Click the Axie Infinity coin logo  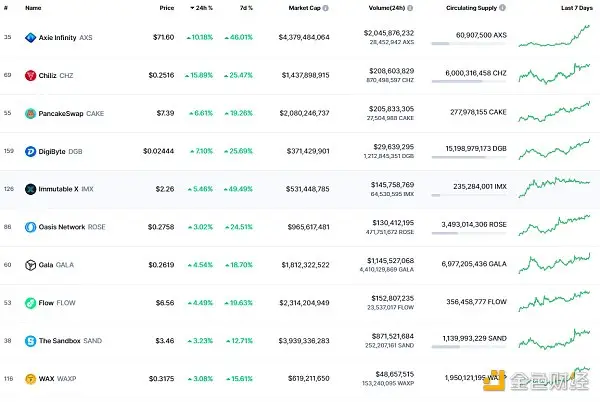(30, 36)
